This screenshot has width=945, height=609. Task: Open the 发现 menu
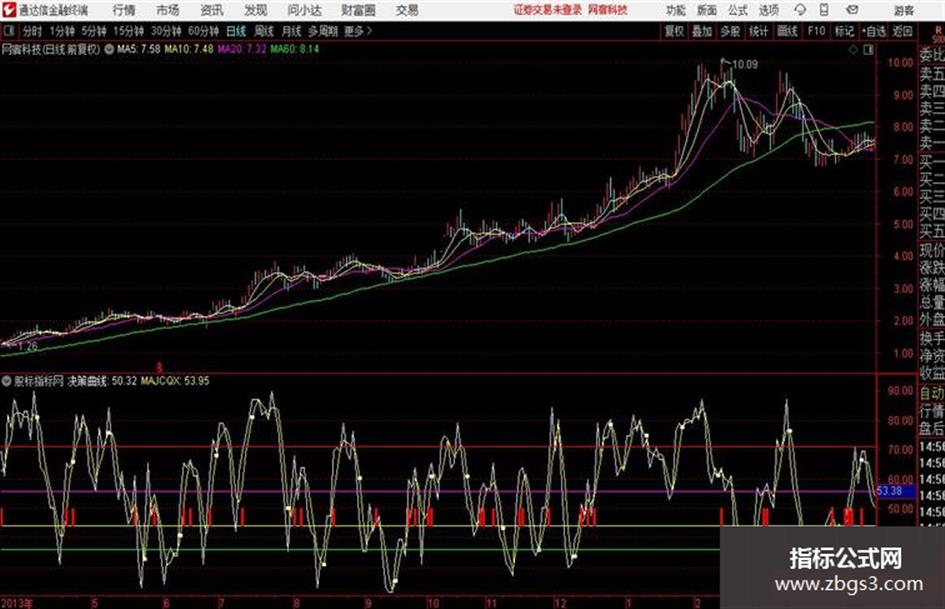coord(256,10)
